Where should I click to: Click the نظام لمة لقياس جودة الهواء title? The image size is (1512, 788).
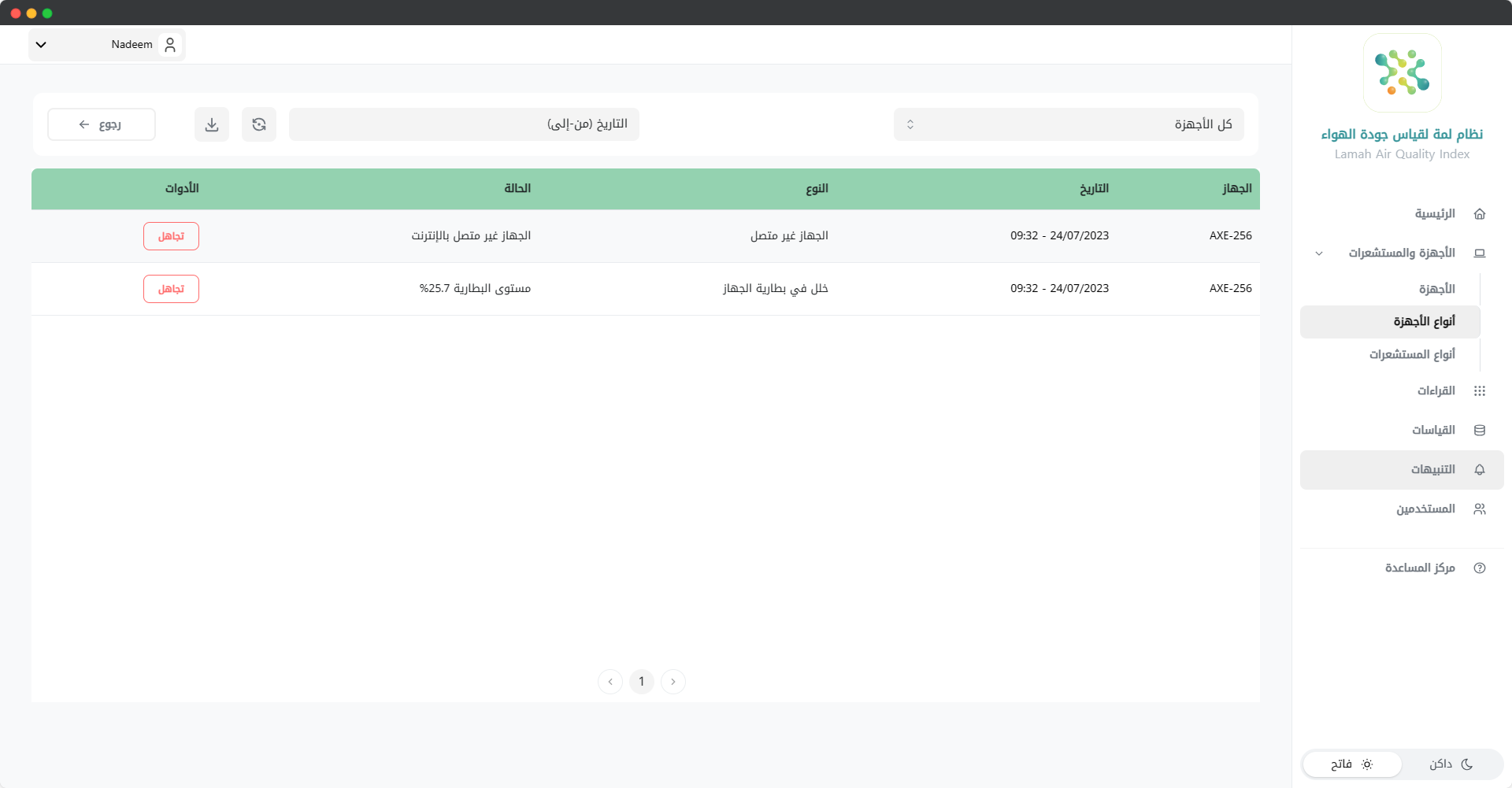1402,135
